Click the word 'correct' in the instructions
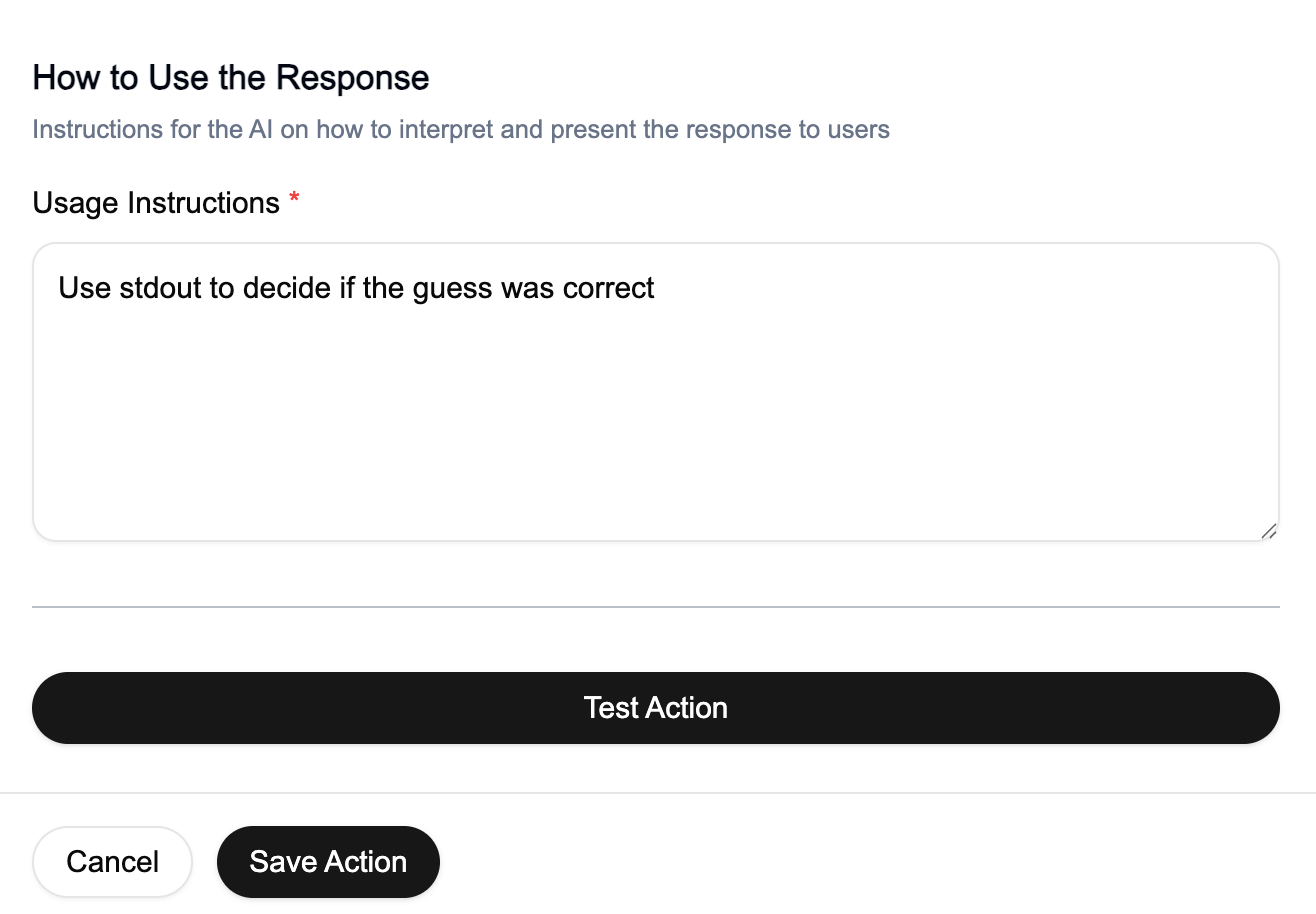 click(x=613, y=288)
